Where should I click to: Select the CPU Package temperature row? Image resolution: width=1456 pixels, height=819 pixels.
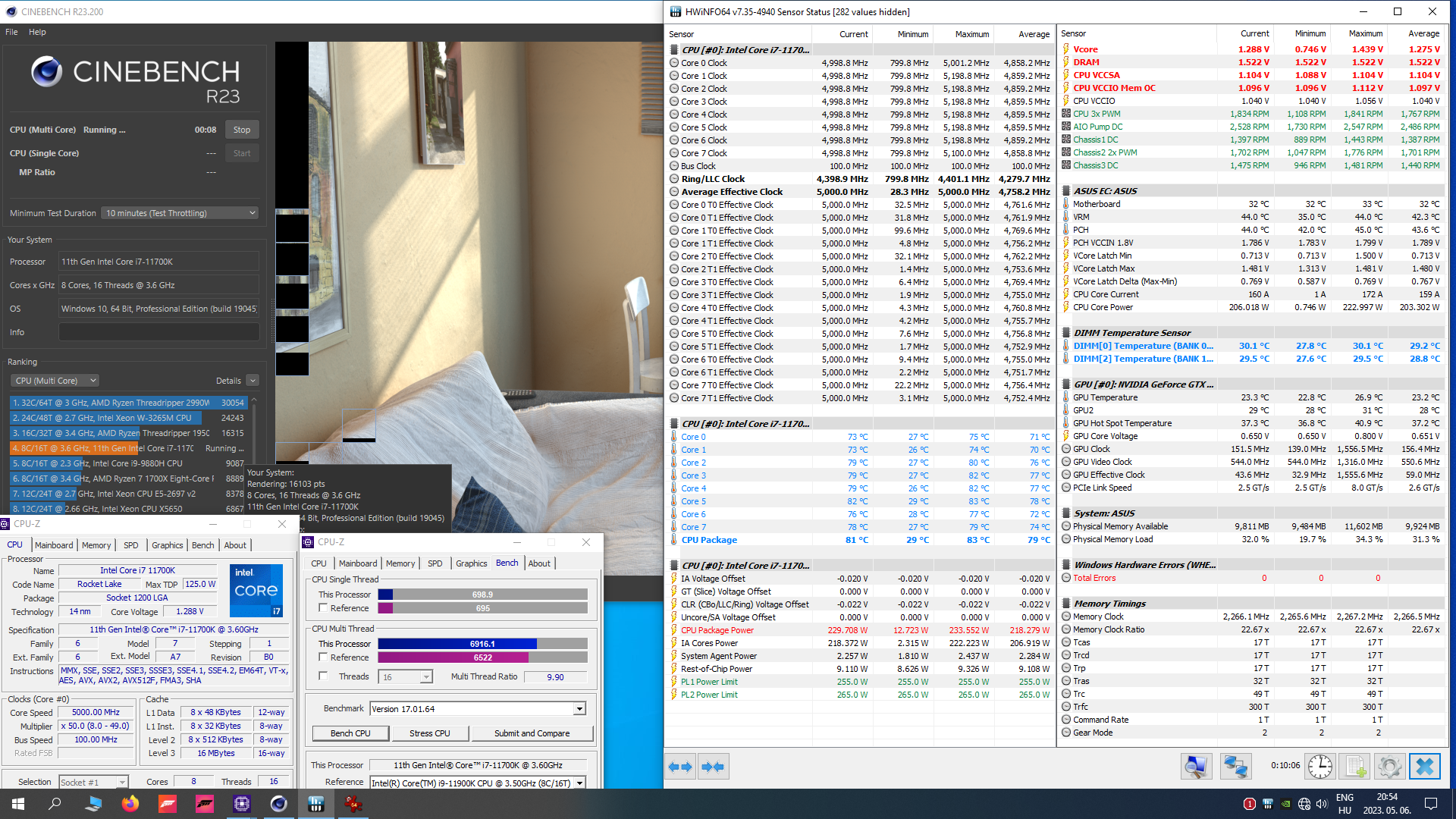pos(860,540)
